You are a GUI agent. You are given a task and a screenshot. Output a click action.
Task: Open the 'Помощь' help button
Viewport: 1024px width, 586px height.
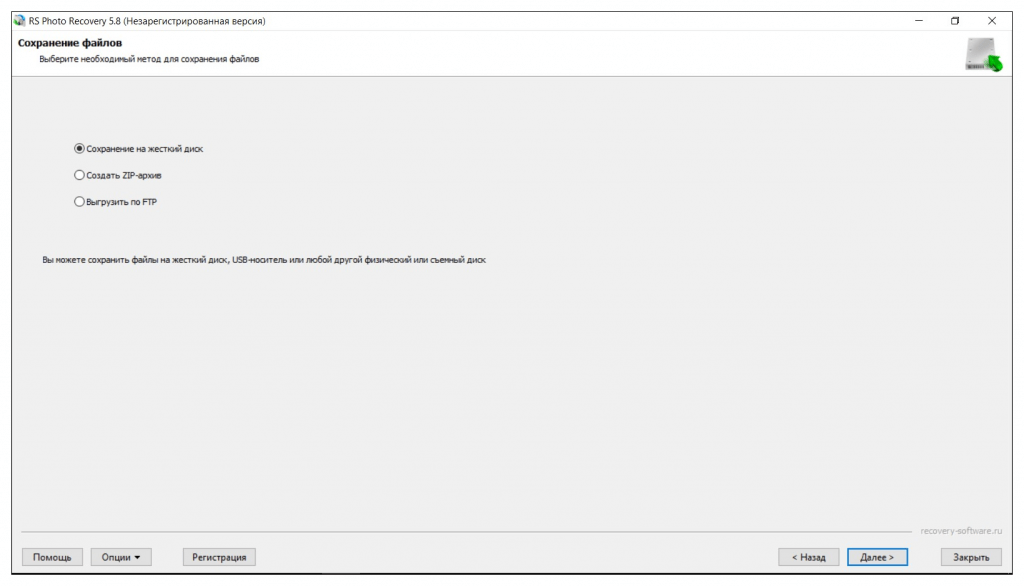(x=52, y=557)
